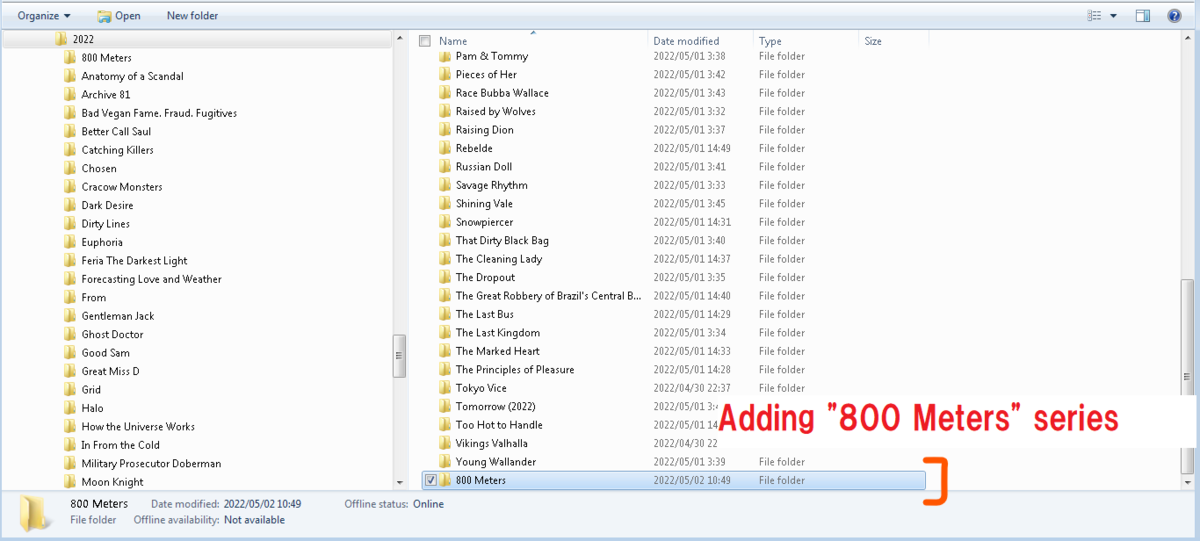Click the Savage Rhythm folder icon
The width and height of the screenshot is (1200, 541).
pos(445,185)
